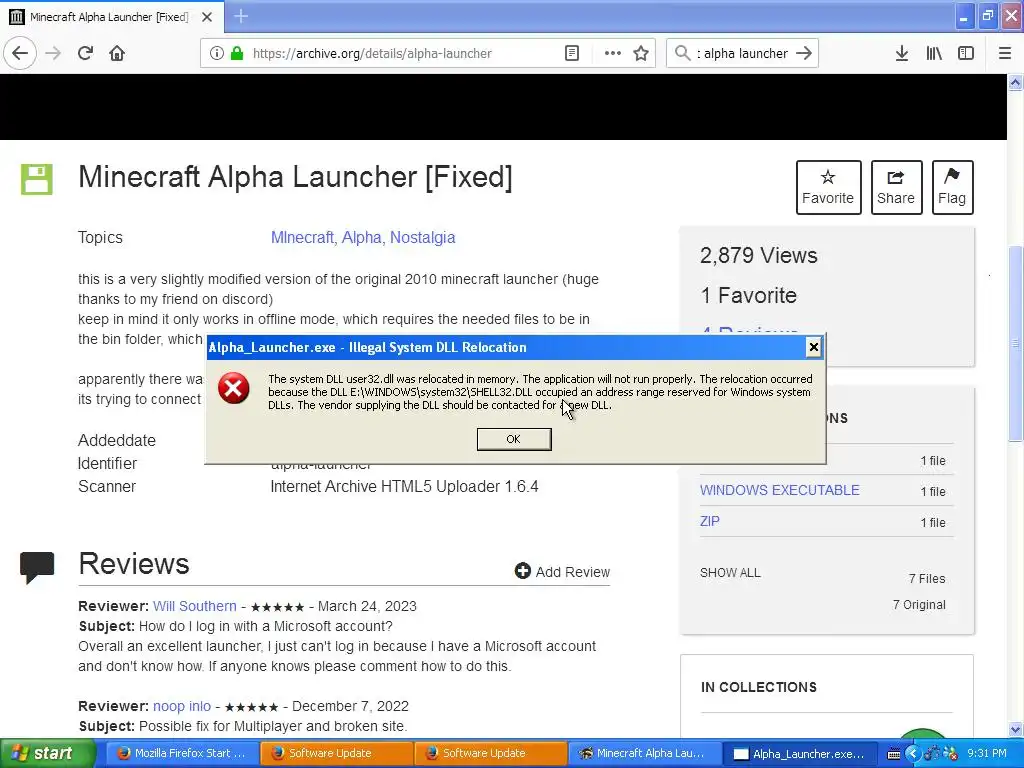1024x768 pixels.
Task: Click the system tray clock 9:31 PM
Action: pos(987,753)
